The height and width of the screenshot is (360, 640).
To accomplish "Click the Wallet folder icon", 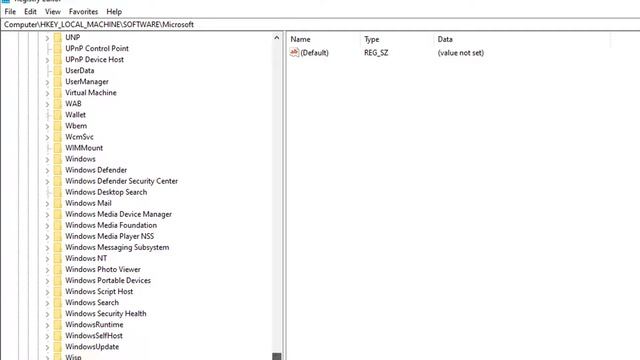I will (x=58, y=115).
